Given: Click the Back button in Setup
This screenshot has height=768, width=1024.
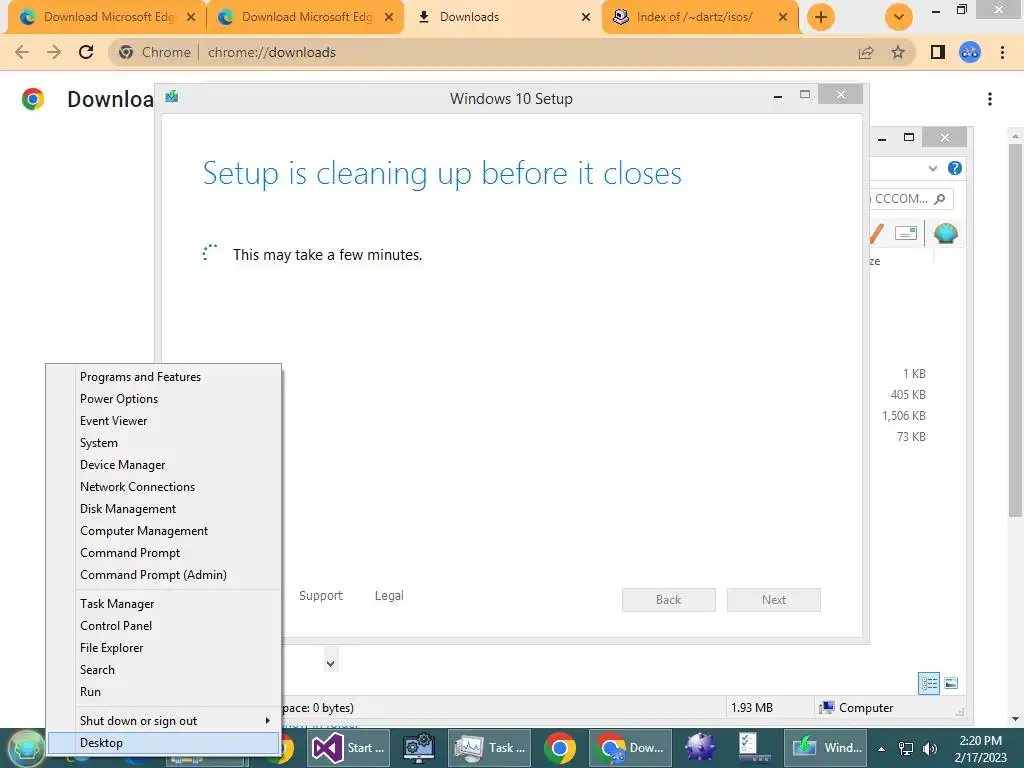Looking at the screenshot, I should 669,600.
